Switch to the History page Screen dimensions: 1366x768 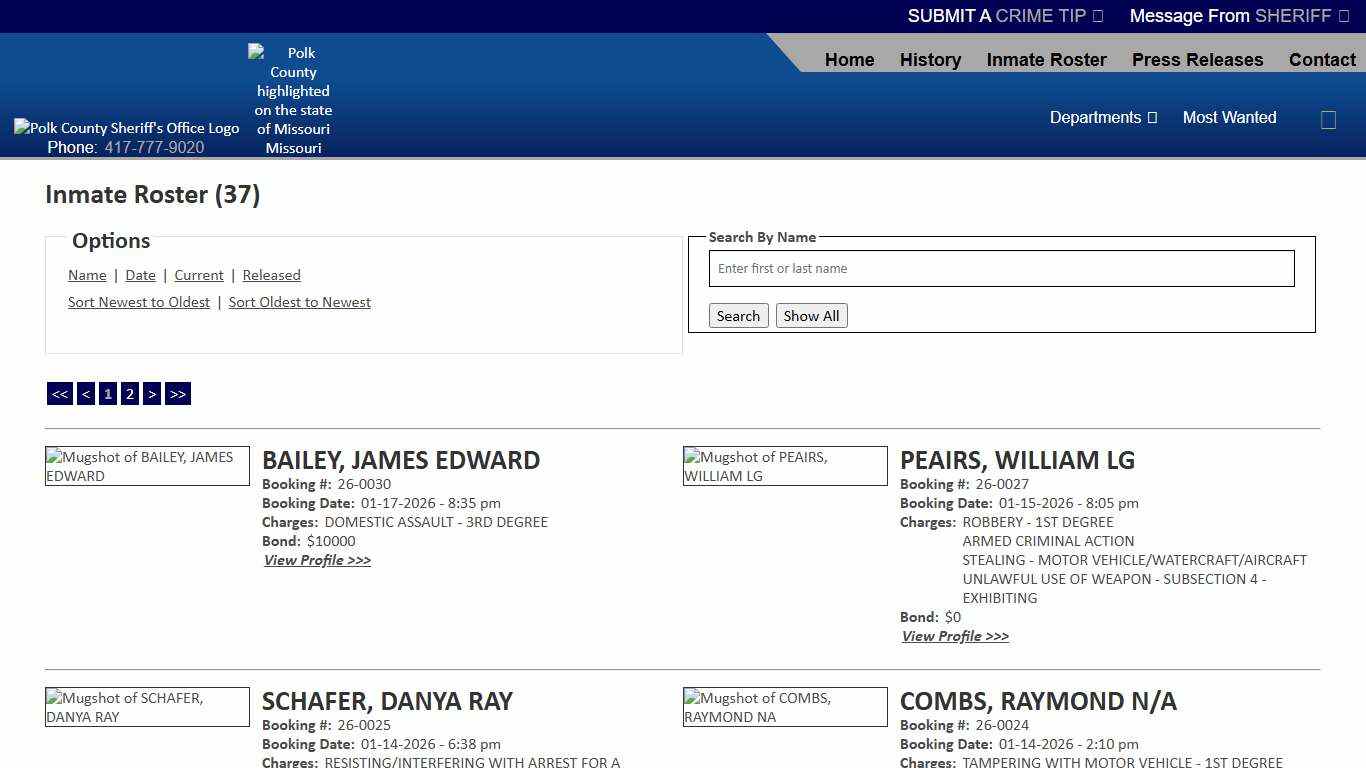pyautogui.click(x=930, y=60)
